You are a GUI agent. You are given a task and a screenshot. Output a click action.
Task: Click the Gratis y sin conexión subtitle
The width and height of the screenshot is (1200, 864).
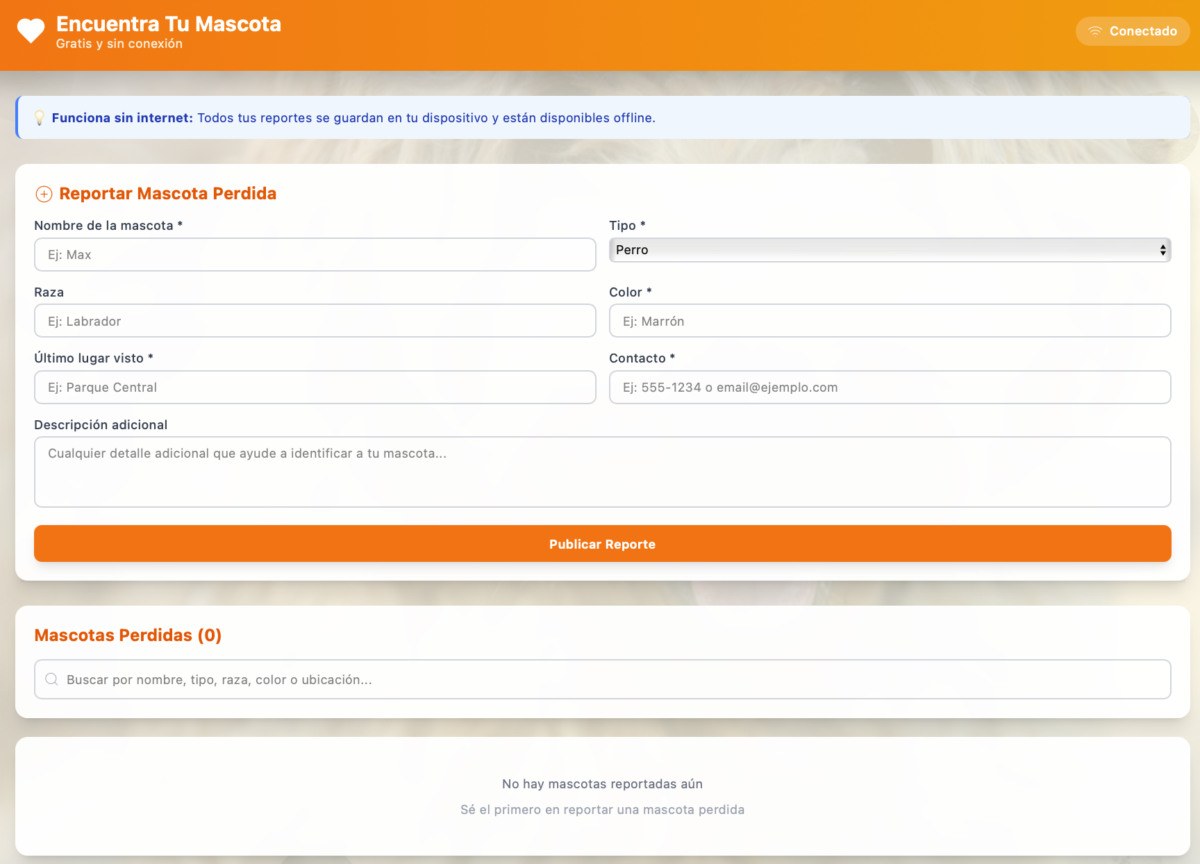click(119, 44)
